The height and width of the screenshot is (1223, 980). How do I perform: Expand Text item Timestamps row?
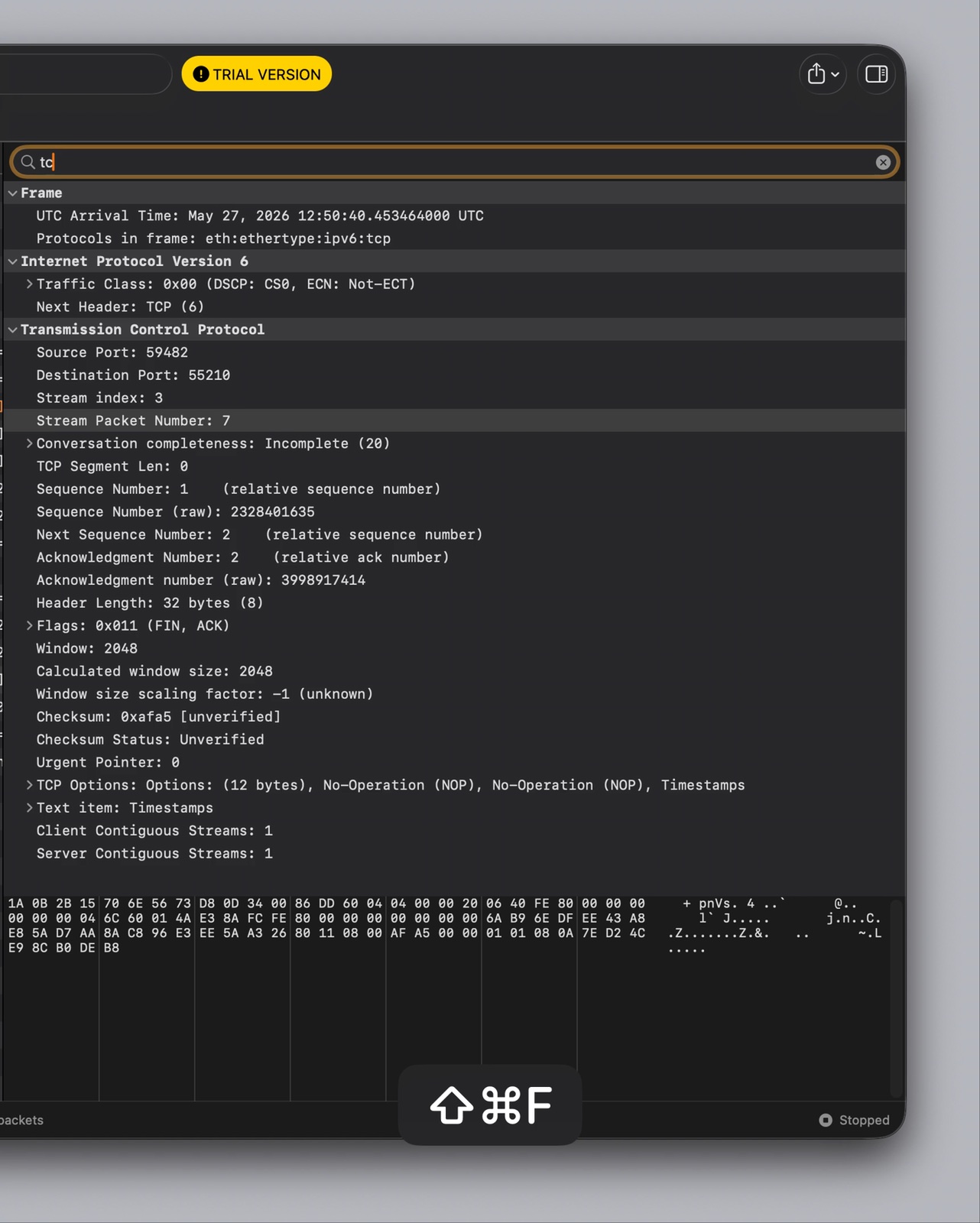tap(29, 808)
